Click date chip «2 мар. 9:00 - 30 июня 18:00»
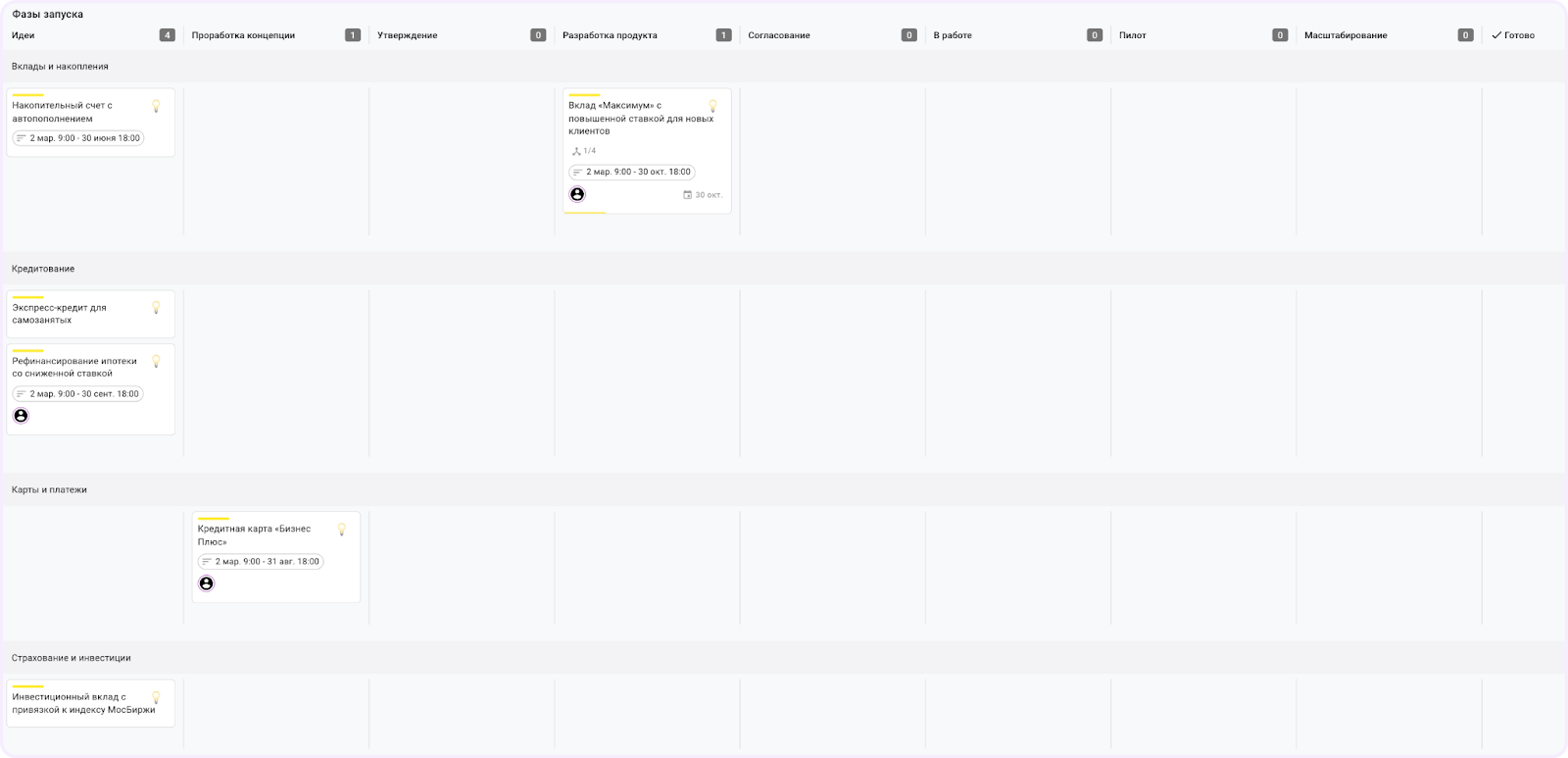The image size is (1568, 758). [78, 138]
